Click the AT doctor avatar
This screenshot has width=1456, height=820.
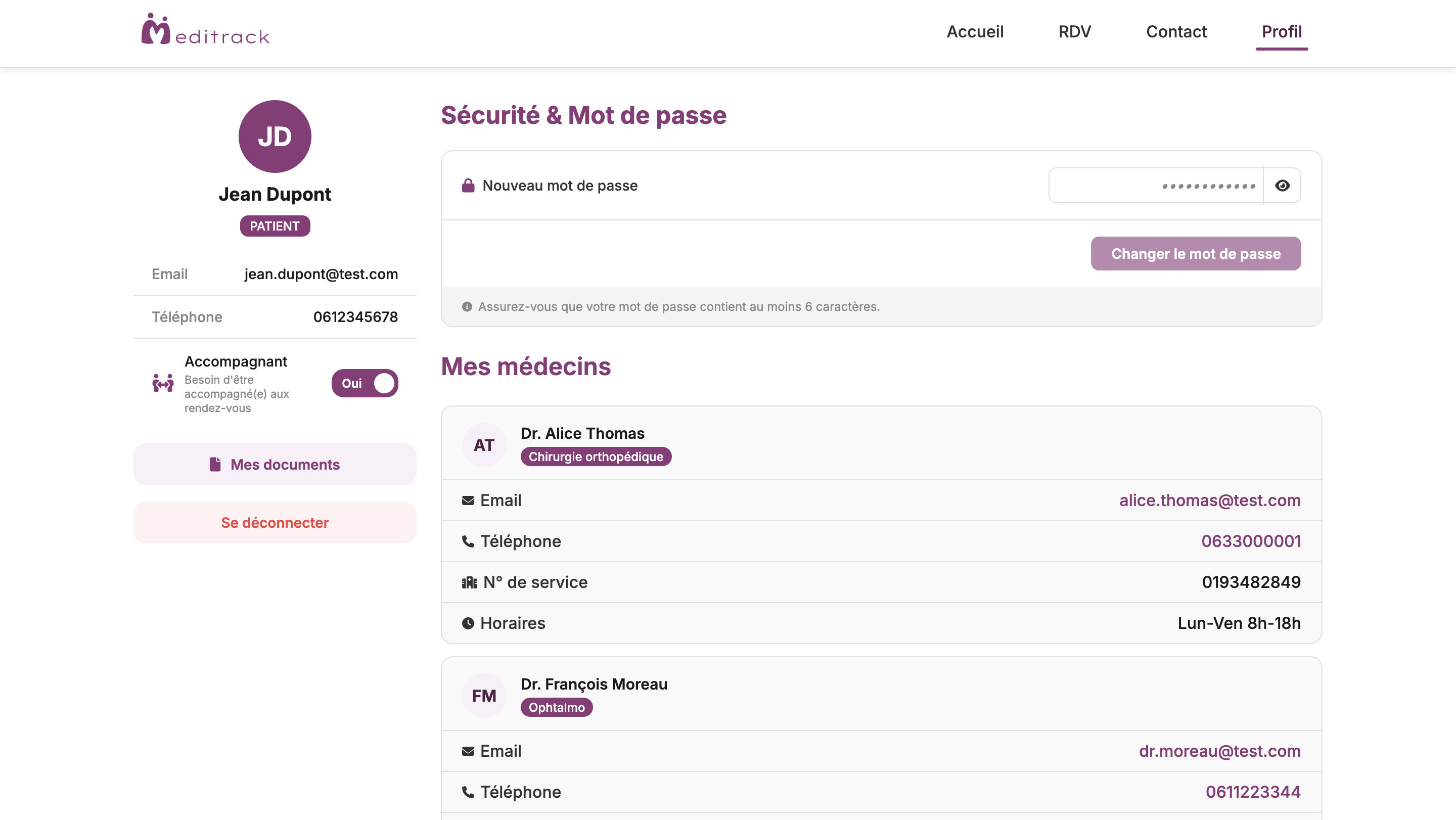484,445
